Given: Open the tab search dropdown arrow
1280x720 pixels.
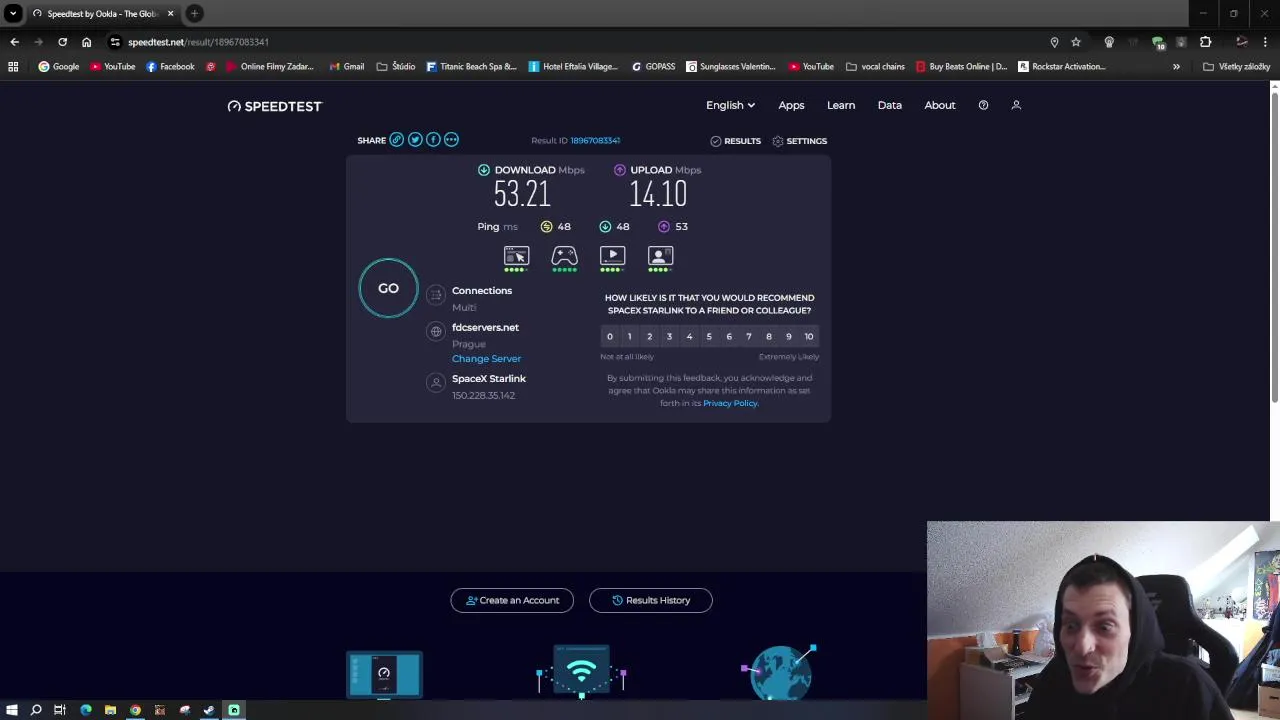Looking at the screenshot, I should coord(13,13).
